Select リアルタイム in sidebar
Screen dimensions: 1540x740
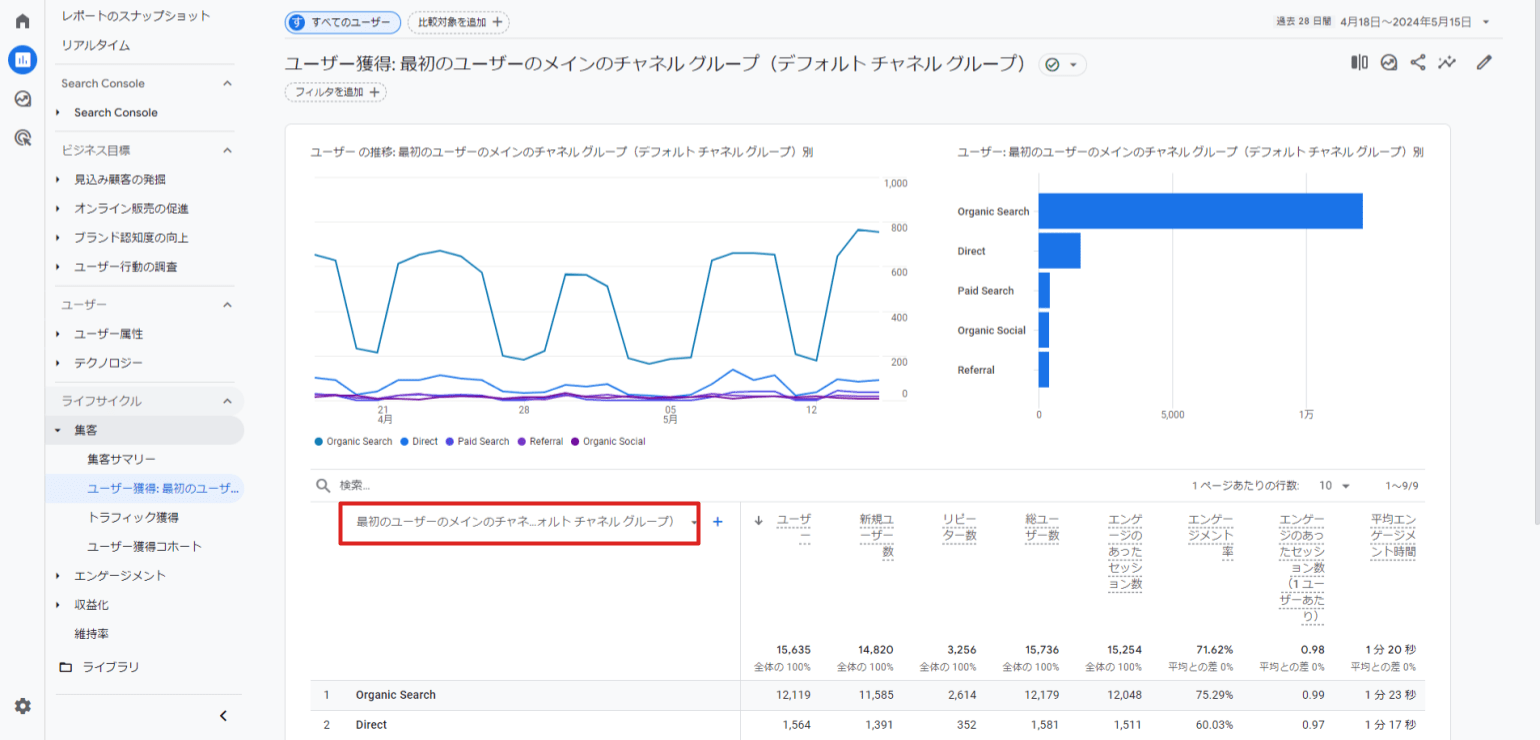click(96, 45)
